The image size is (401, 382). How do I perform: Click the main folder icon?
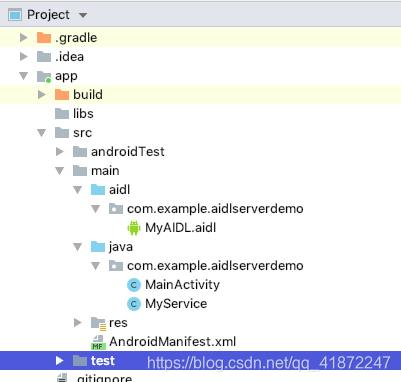80,171
